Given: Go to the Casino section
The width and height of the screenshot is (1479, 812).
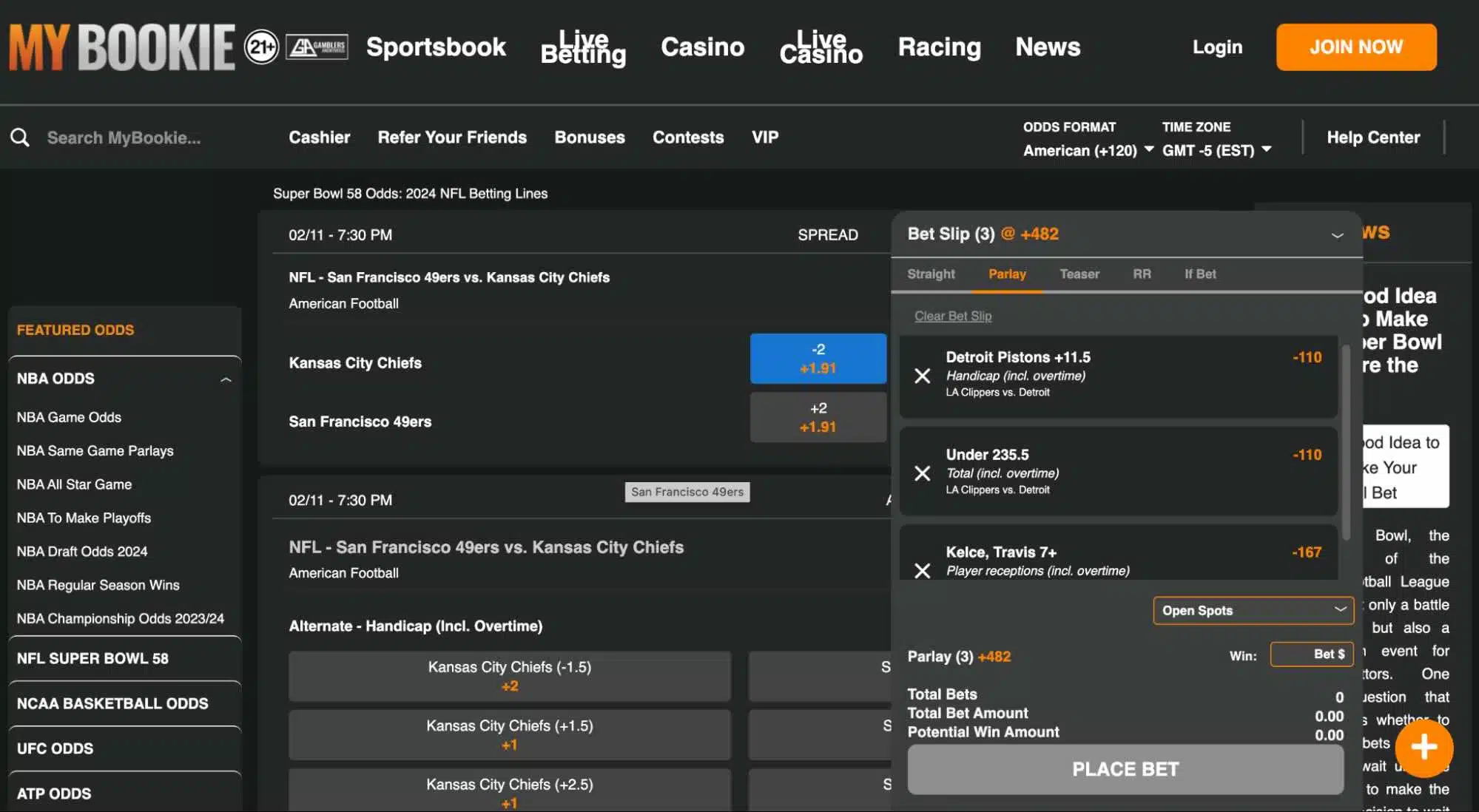Looking at the screenshot, I should (702, 47).
